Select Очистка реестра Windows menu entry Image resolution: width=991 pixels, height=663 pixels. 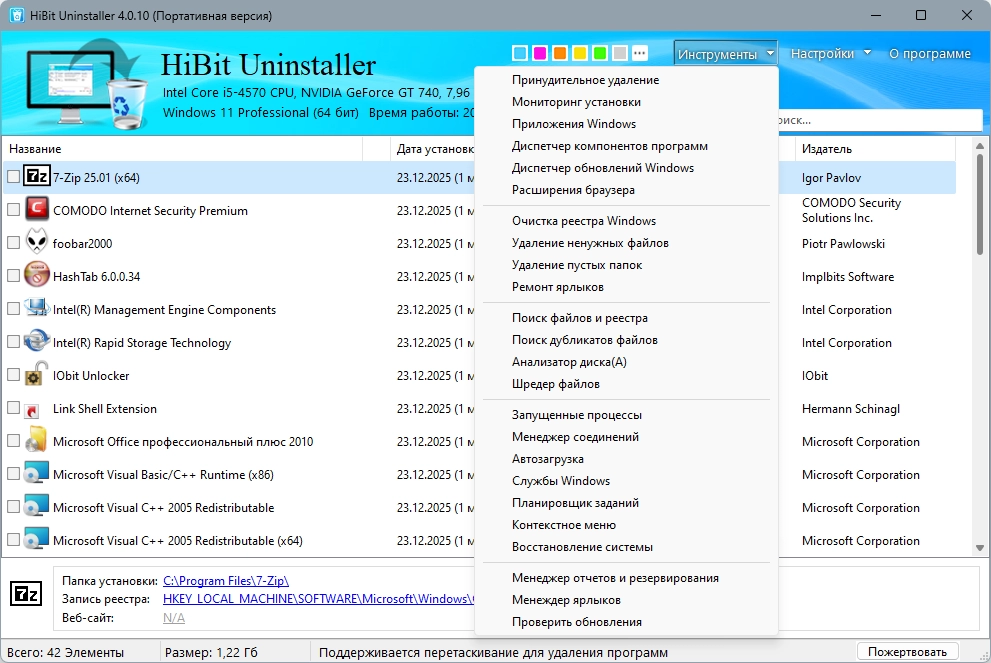pyautogui.click(x=584, y=221)
